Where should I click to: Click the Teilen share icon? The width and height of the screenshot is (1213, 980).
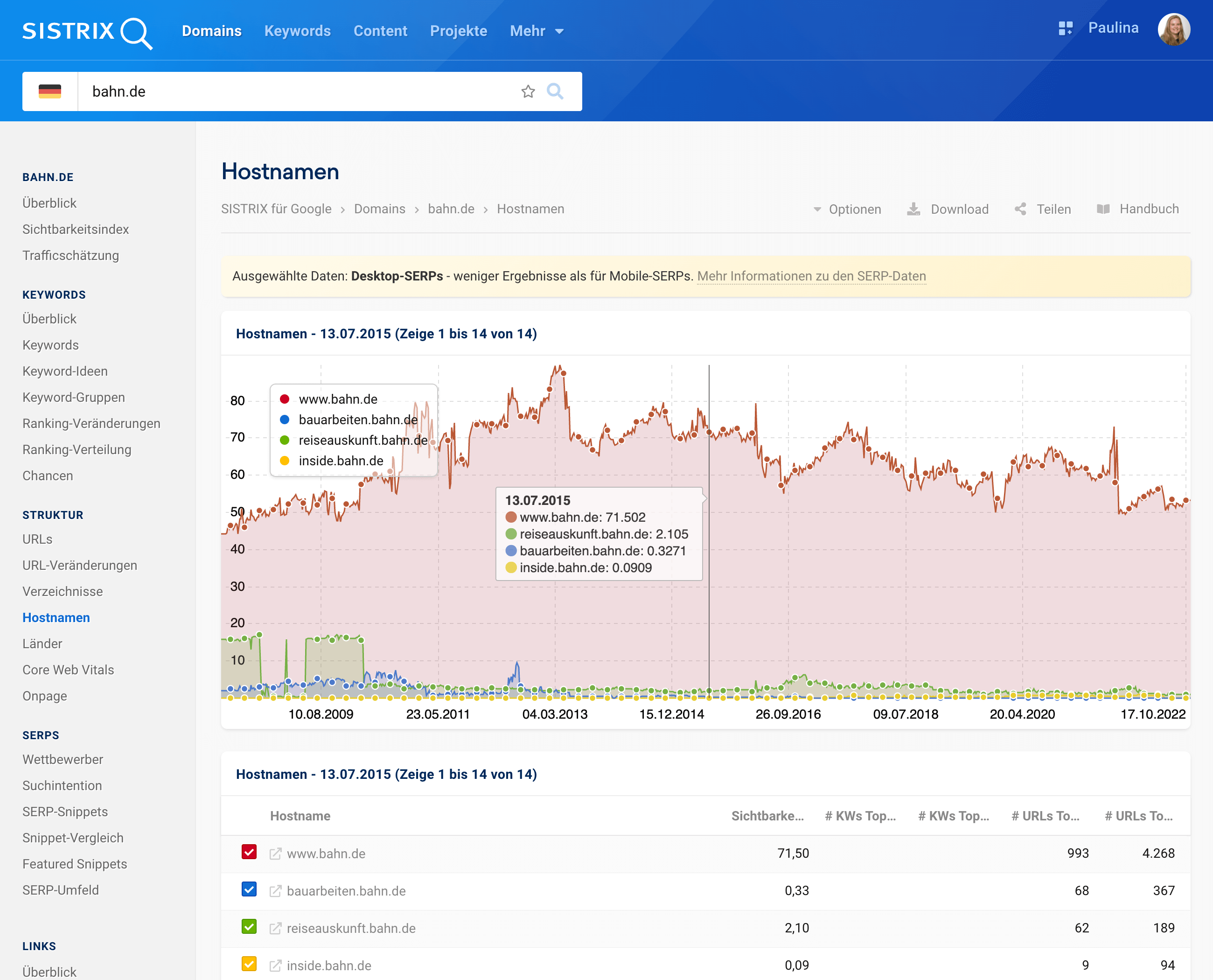point(1020,210)
